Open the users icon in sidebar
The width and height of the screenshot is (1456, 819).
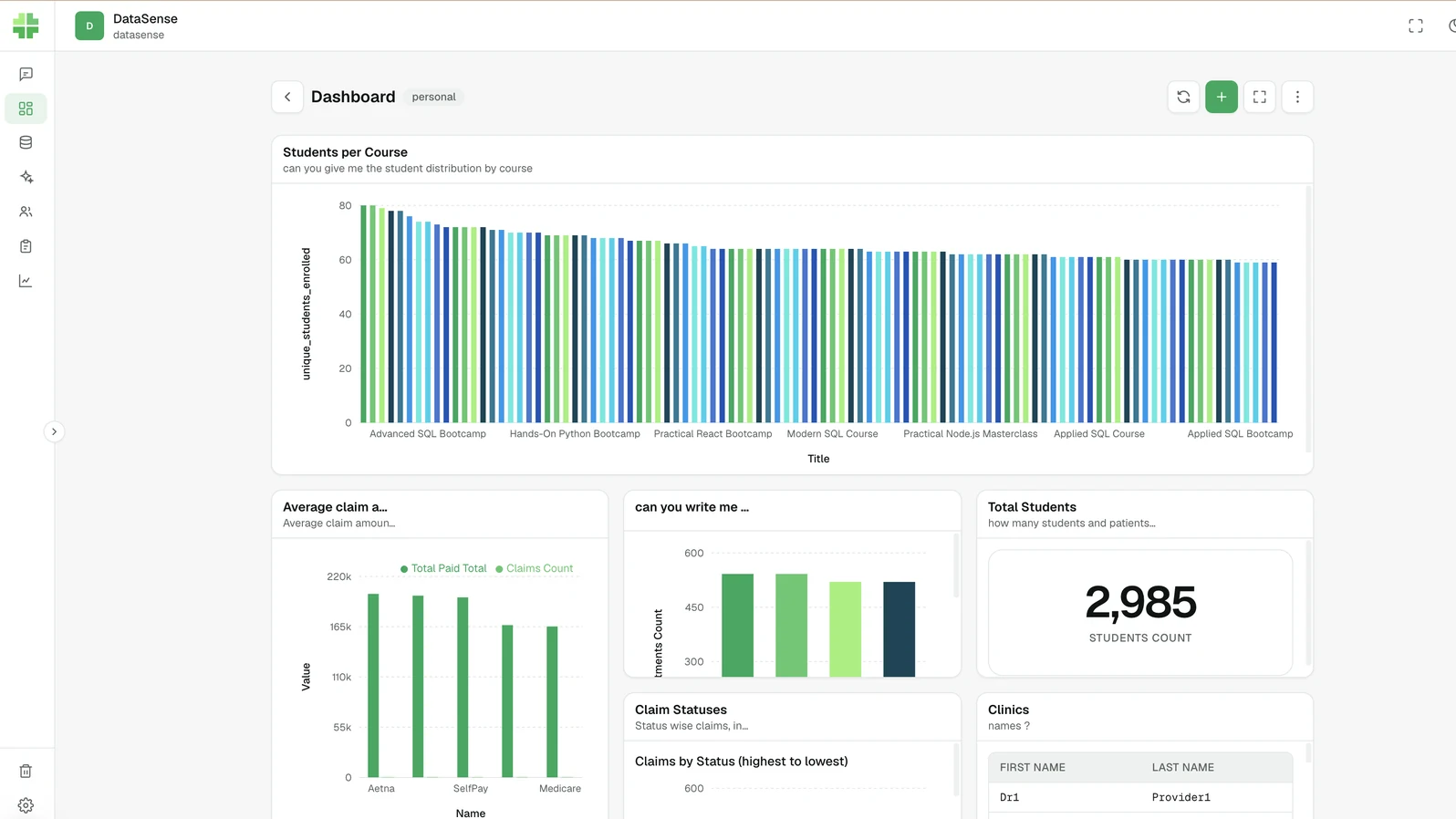coord(26,212)
